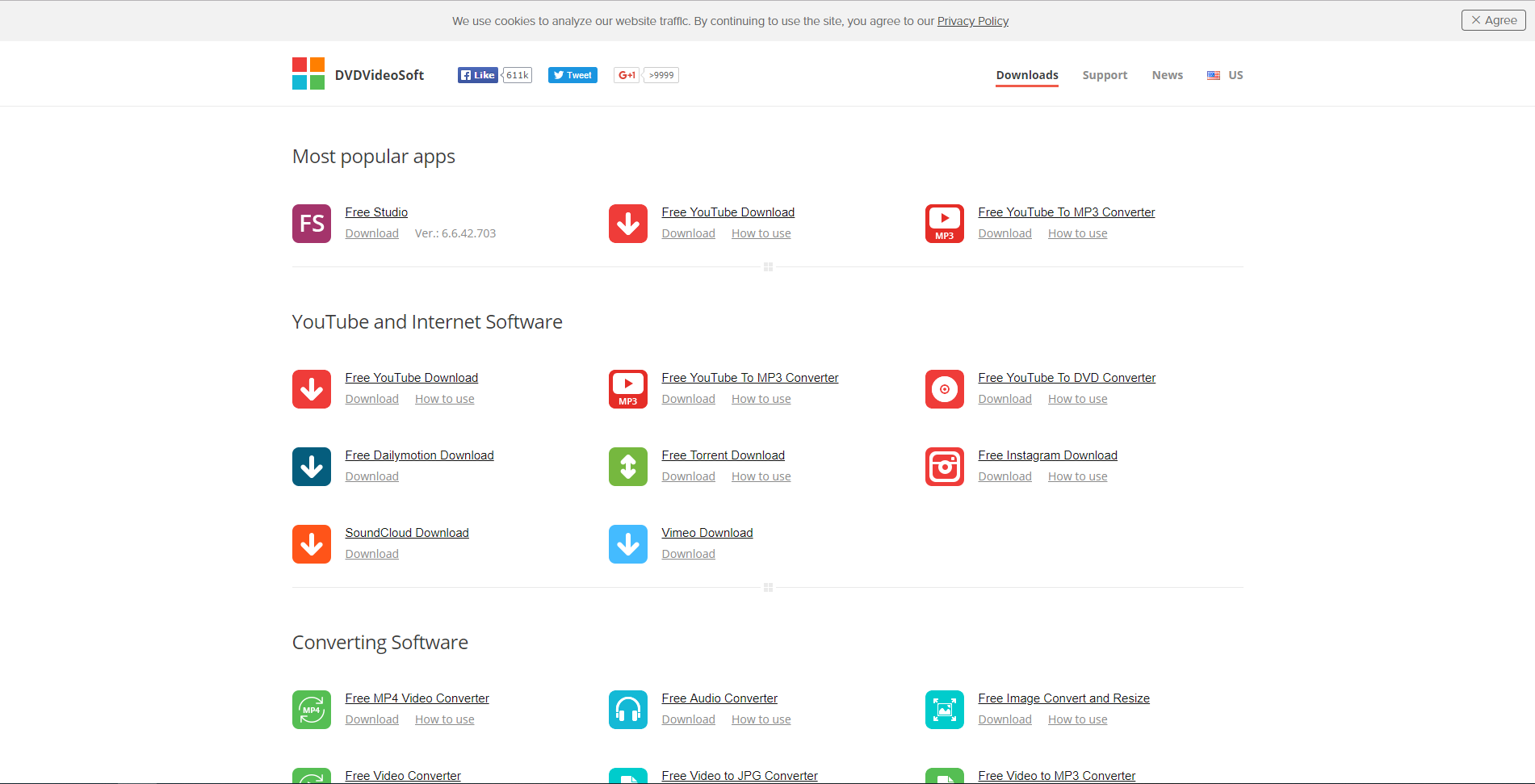Click the Free MP4 Video Converter icon

point(311,710)
